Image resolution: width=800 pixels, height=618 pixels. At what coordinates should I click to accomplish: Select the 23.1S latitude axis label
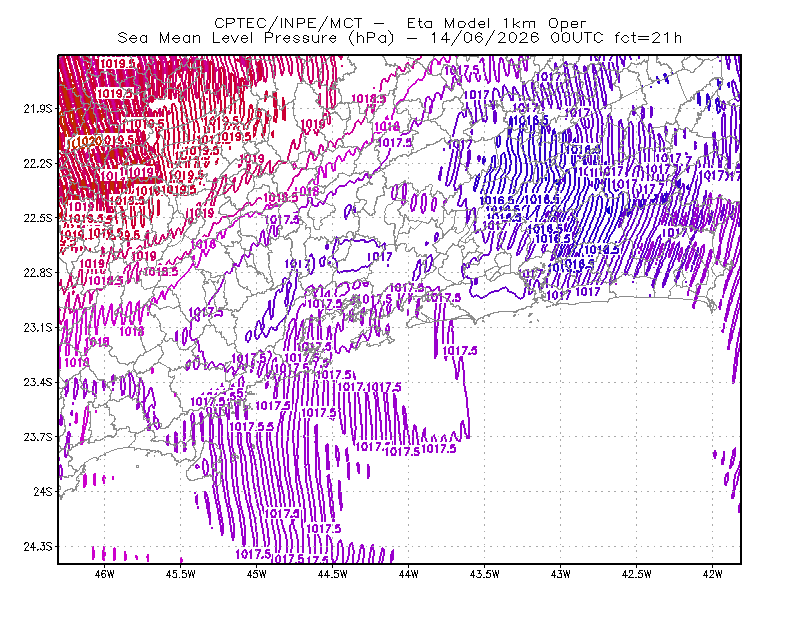[x=37, y=327]
